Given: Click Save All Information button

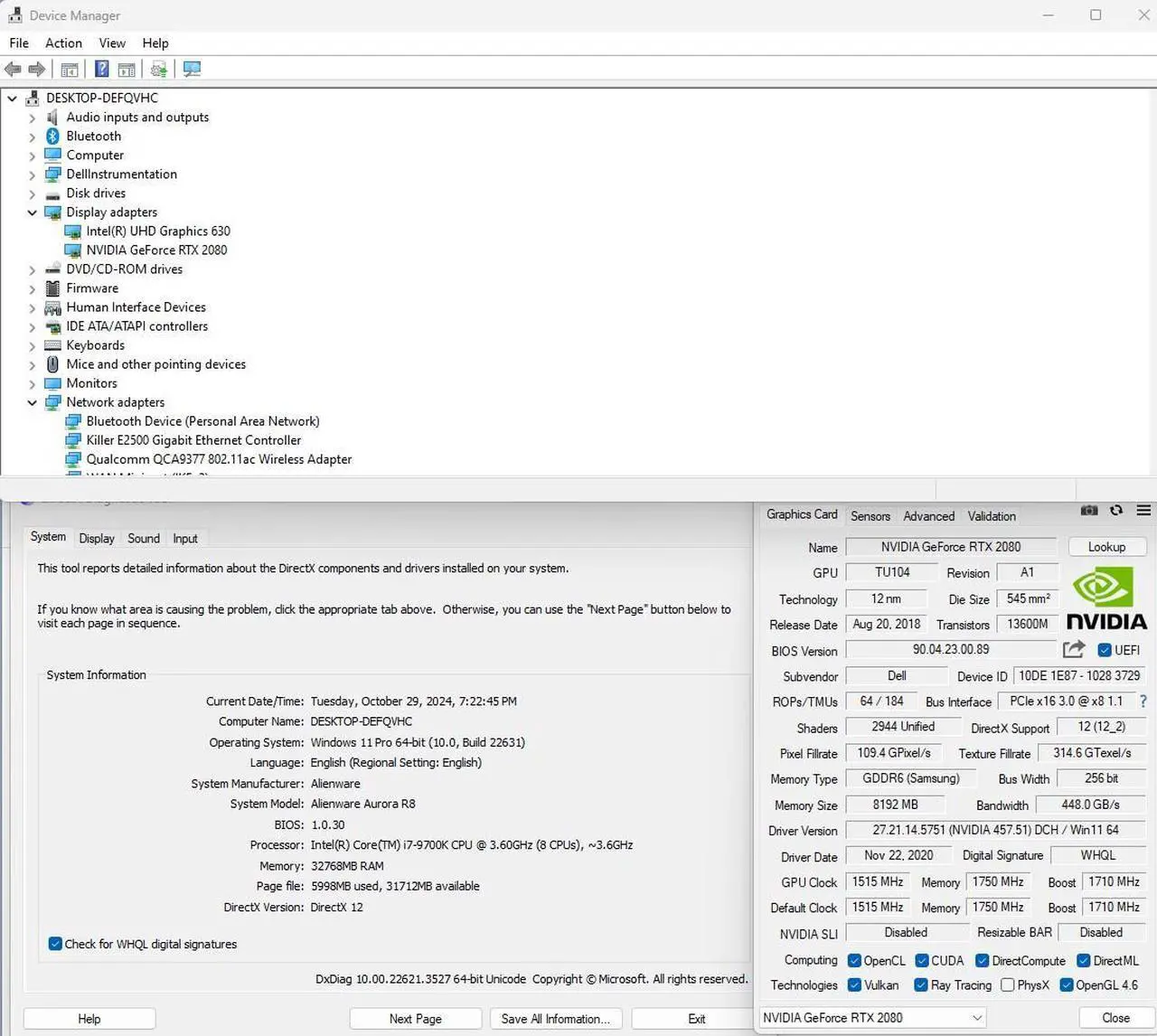Looking at the screenshot, I should click(x=556, y=1019).
